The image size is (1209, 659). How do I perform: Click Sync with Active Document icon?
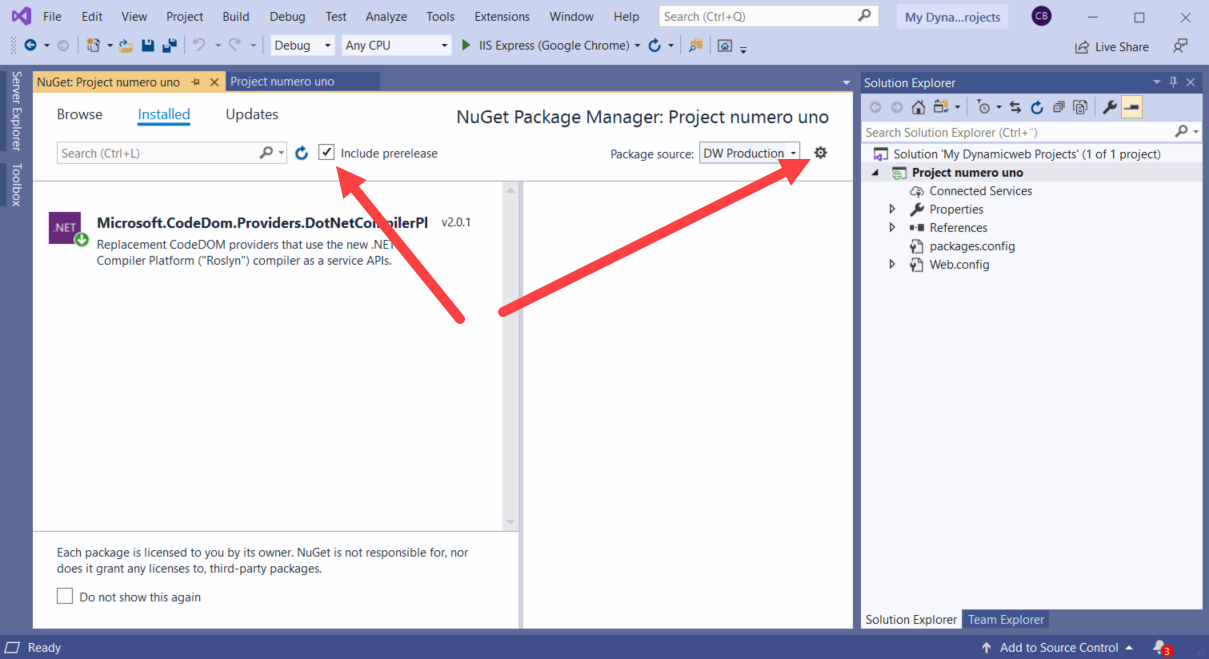[x=1015, y=107]
